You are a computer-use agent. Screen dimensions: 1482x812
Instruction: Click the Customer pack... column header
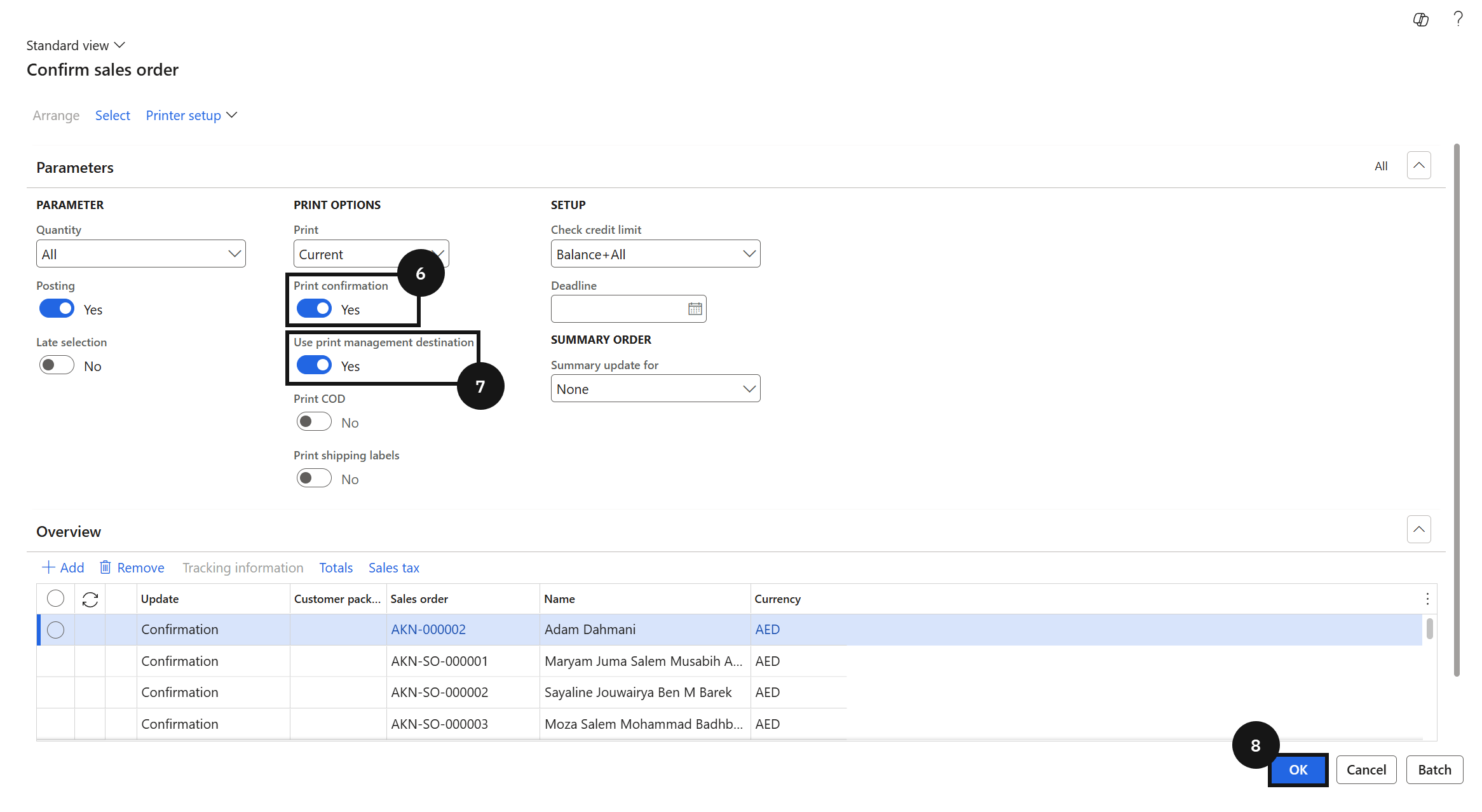click(x=337, y=599)
